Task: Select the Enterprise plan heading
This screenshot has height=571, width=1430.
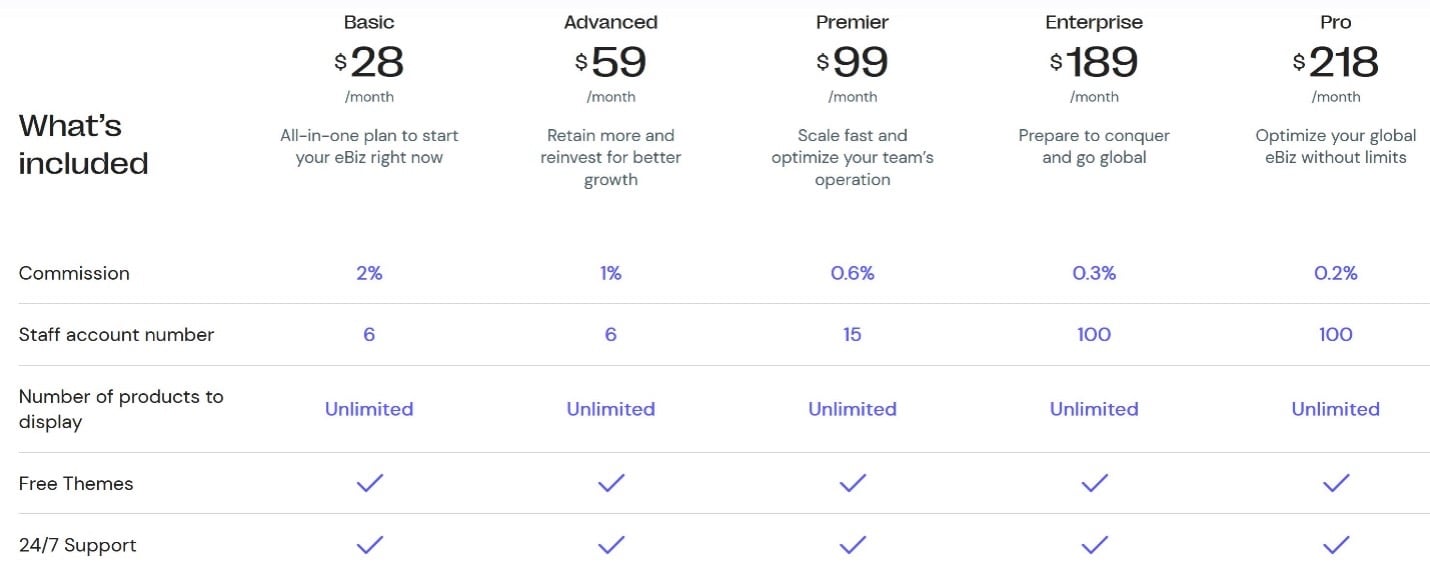Action: (1094, 22)
